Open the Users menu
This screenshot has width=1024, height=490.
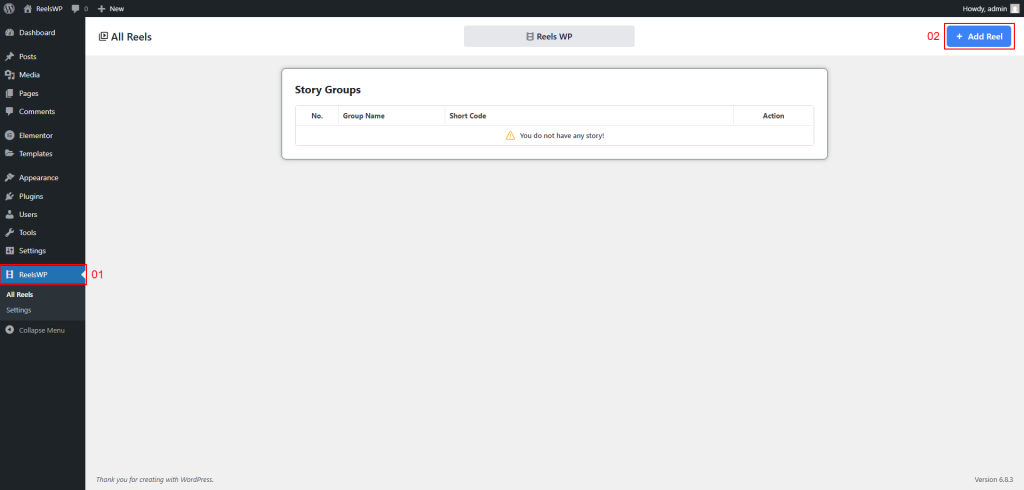[28, 214]
